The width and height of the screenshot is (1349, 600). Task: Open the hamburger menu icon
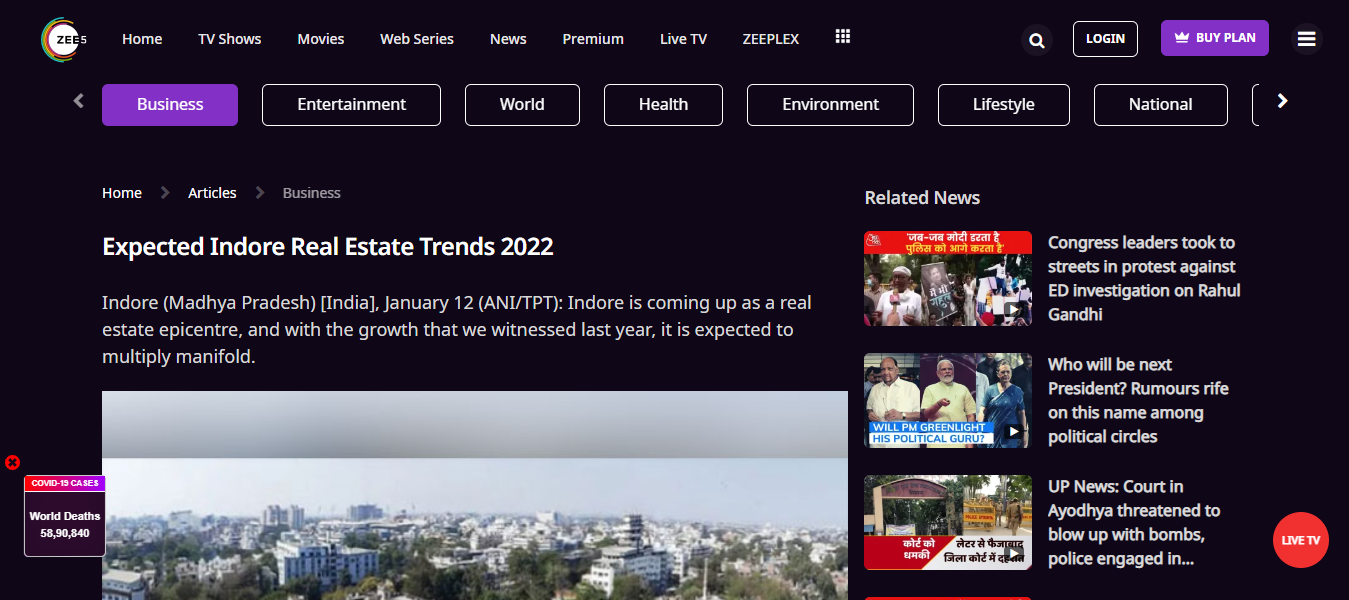tap(1306, 39)
